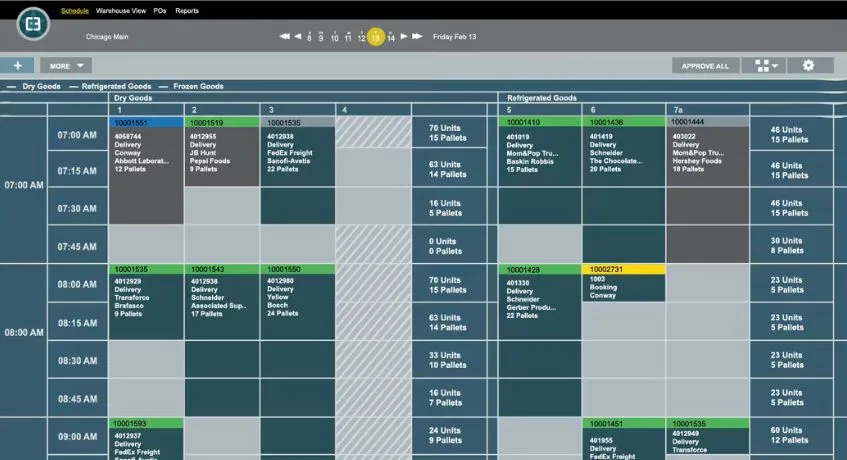Click the APPROVE ALL button

(x=705, y=66)
